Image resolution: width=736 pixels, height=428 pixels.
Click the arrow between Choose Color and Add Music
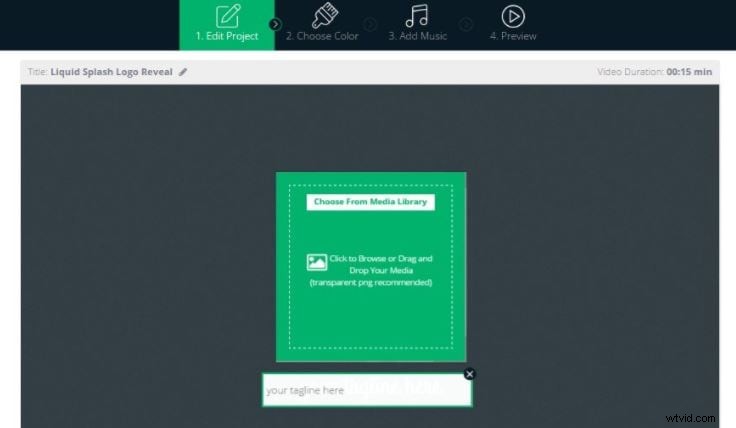click(x=371, y=24)
